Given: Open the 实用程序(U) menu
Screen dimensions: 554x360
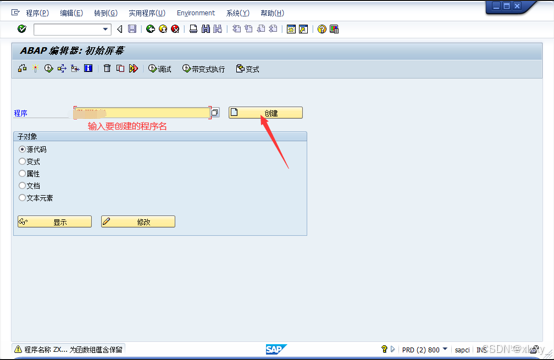Looking at the screenshot, I should click(147, 13).
